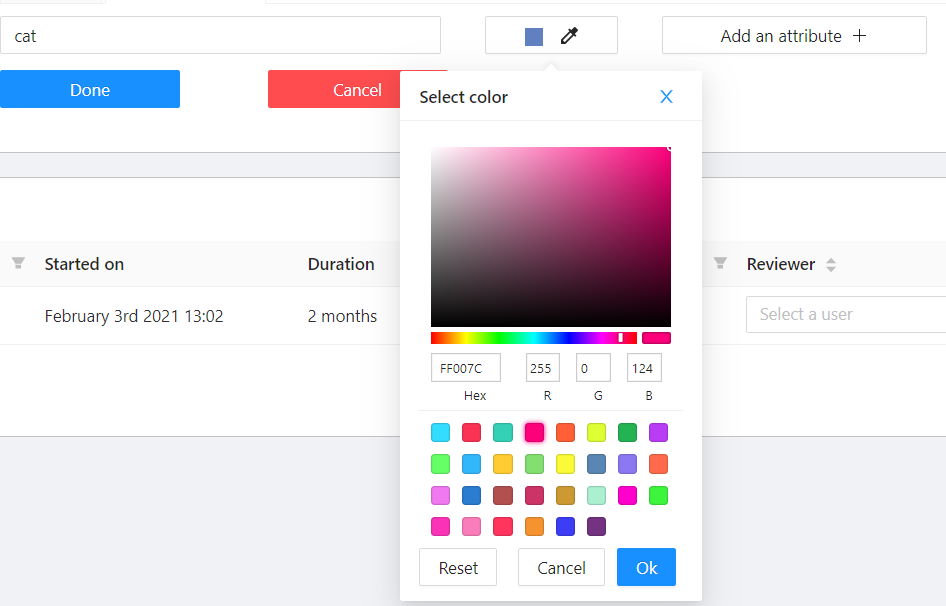Click the rainbow hue slider bar
The width and height of the screenshot is (946, 606).
click(533, 338)
